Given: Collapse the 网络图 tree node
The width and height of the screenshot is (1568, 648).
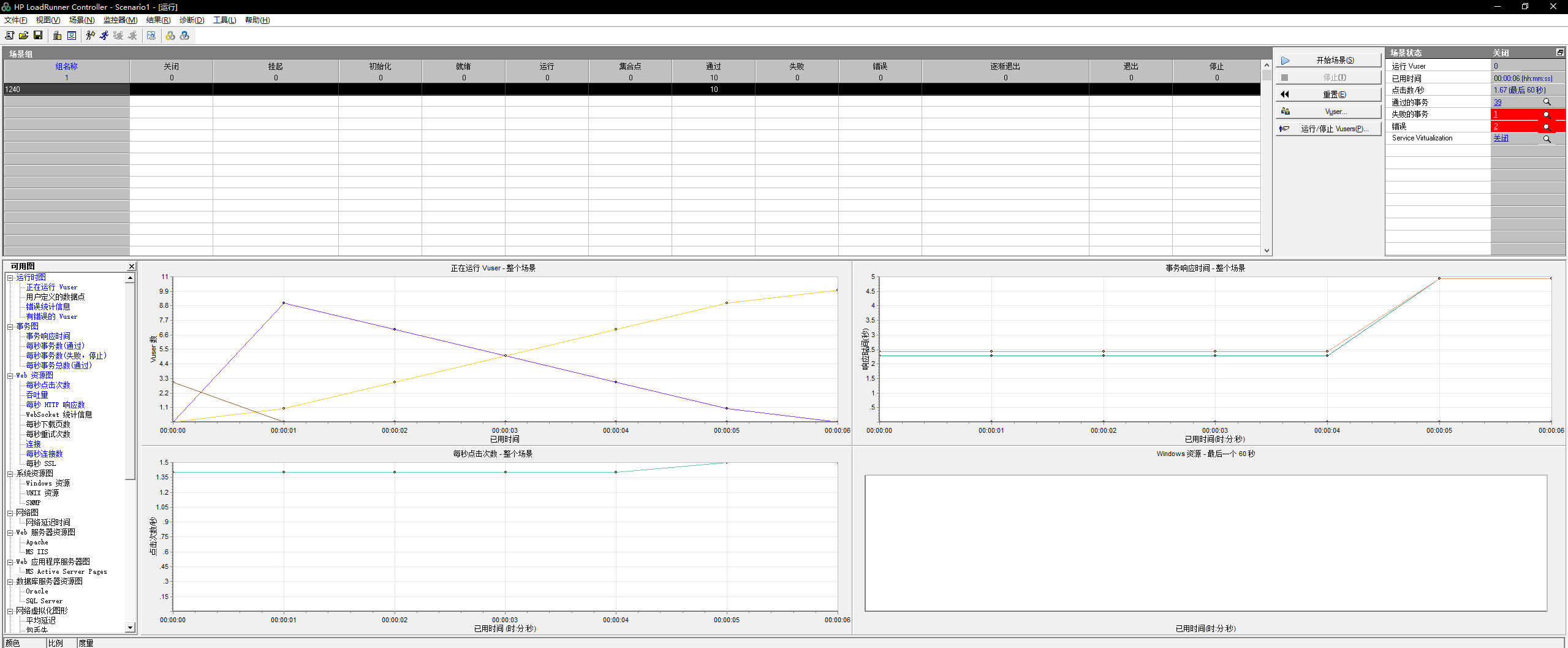Looking at the screenshot, I should [10, 513].
